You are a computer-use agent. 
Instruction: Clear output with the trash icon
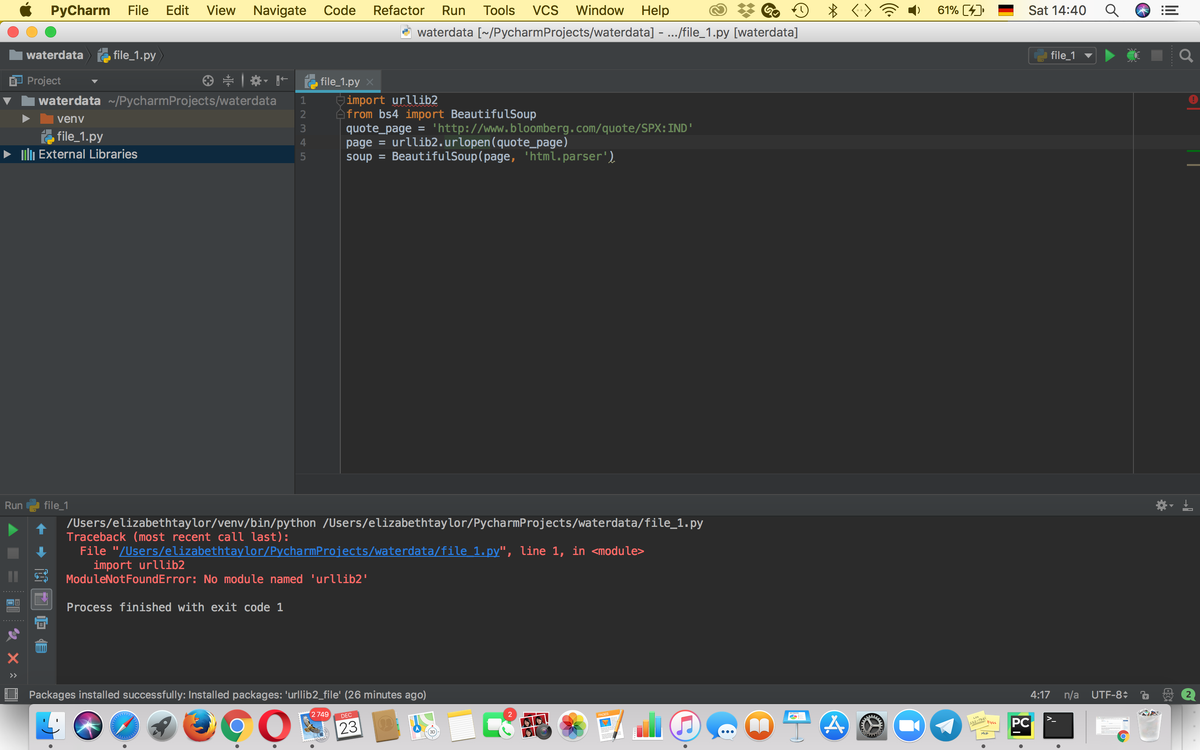click(40, 649)
